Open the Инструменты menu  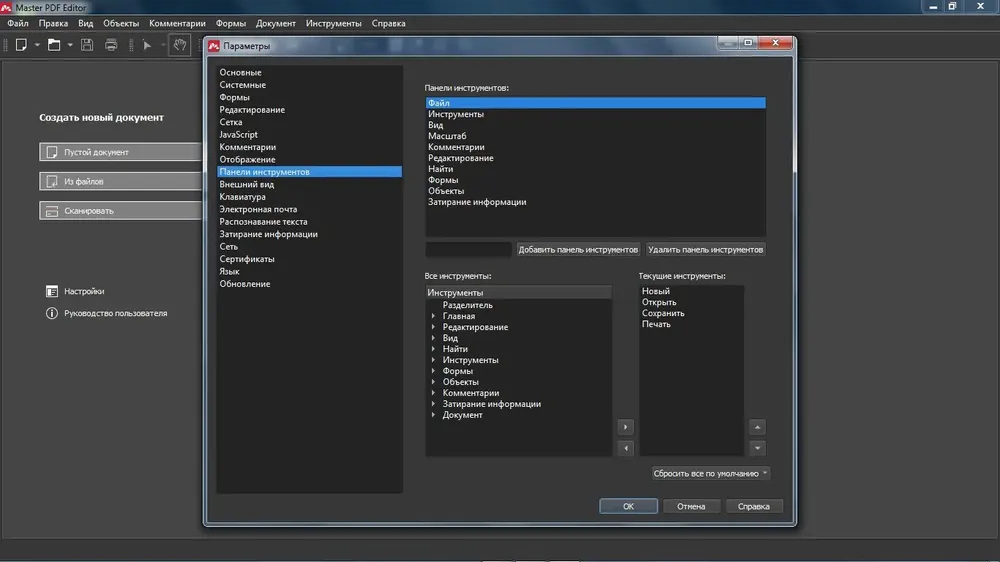click(333, 23)
